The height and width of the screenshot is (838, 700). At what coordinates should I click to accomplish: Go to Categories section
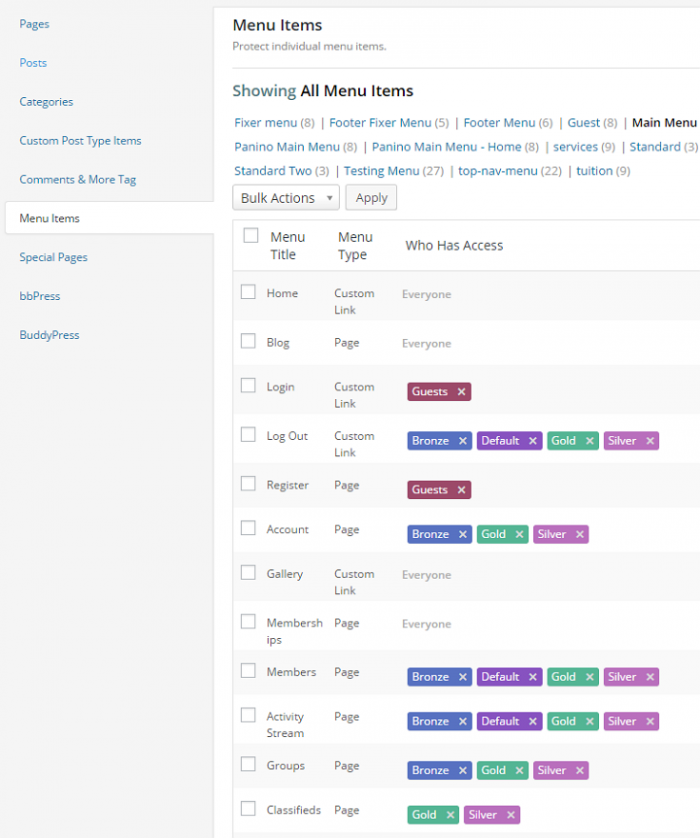coord(46,102)
